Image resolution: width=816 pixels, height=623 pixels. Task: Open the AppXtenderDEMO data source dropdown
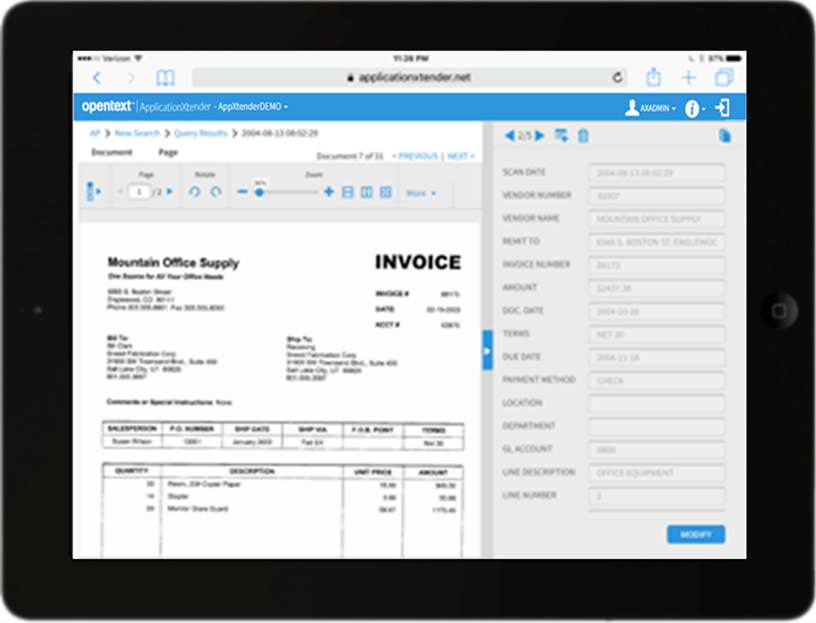click(253, 107)
